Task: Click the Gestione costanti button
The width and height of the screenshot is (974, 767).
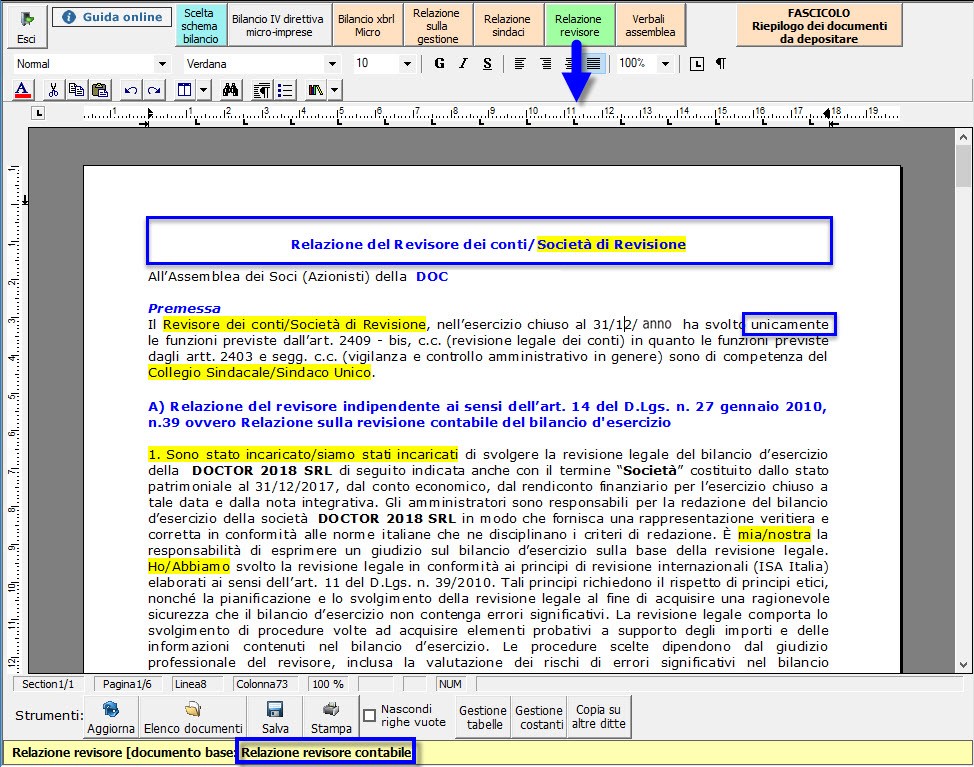Action: 539,717
